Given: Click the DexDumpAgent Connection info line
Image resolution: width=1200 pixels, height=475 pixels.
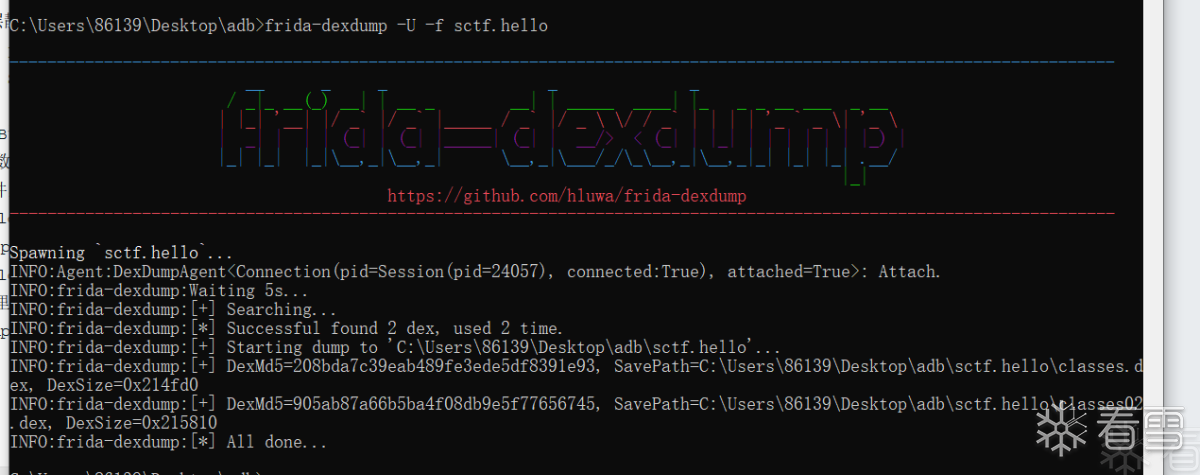Looking at the screenshot, I should pos(475,272).
